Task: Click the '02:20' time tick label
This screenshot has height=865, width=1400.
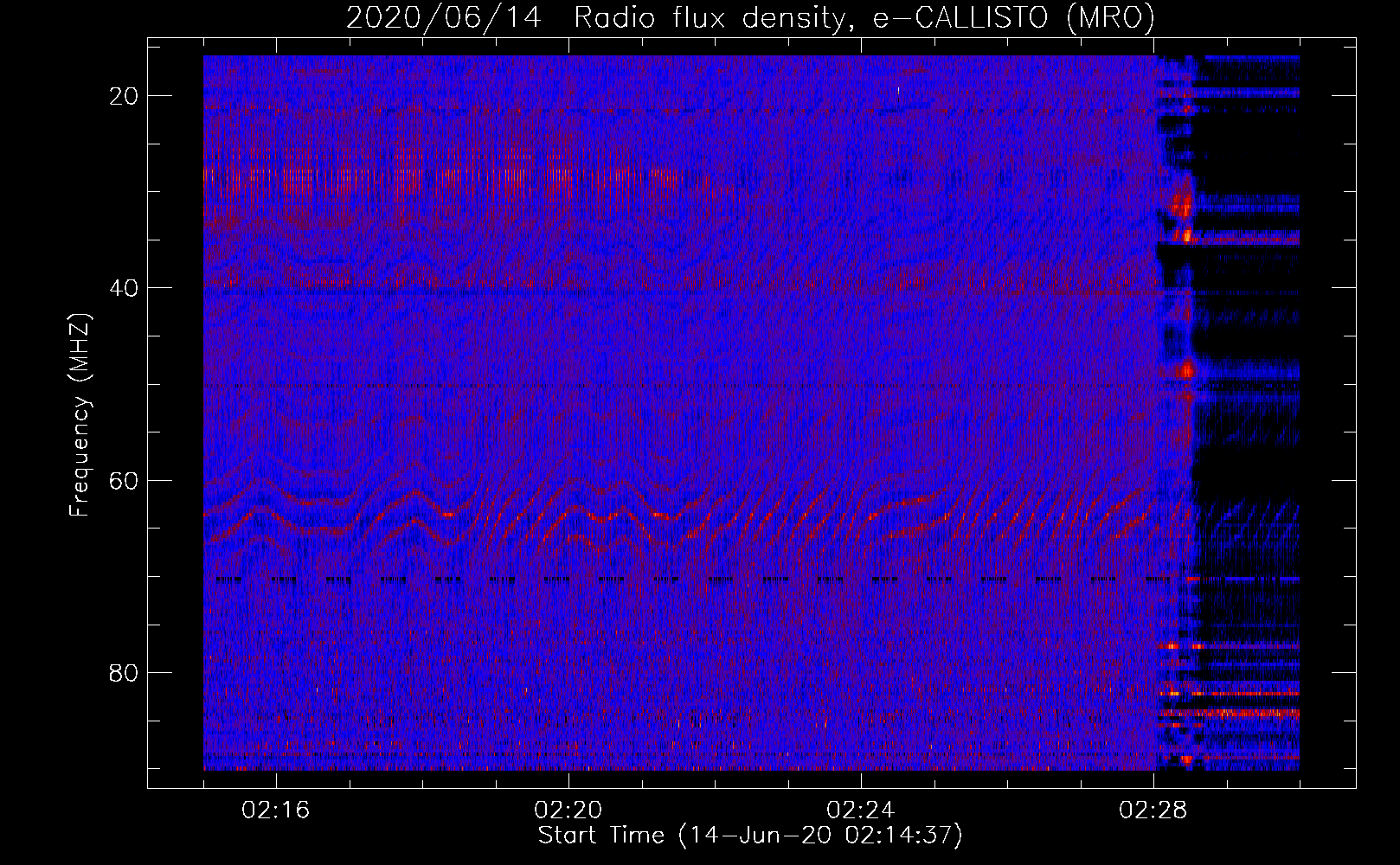Action: (x=568, y=811)
